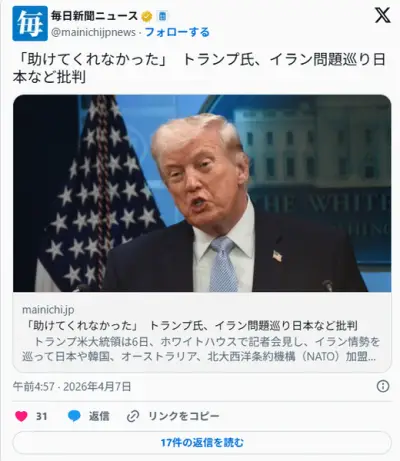400x461 pixels.
Task: Open the 毎日新聞ニュース account name
Action: [x=94, y=16]
